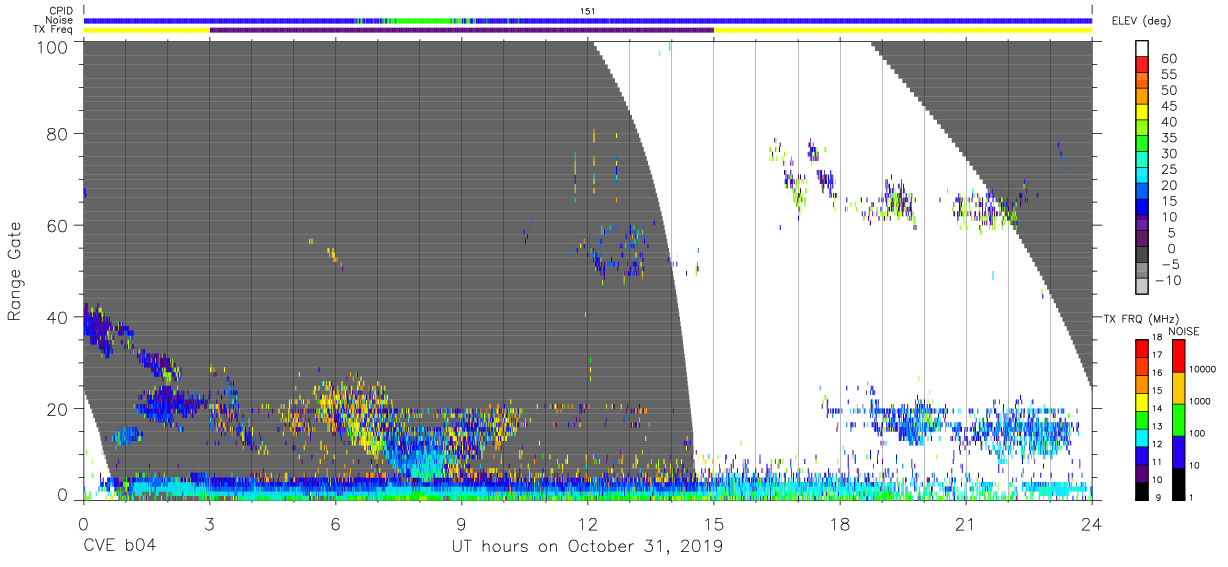Click the 'TX Freq' row label above the plot
Image resolution: width=1228 pixels, height=567 pixels.
pyautogui.click(x=55, y=30)
